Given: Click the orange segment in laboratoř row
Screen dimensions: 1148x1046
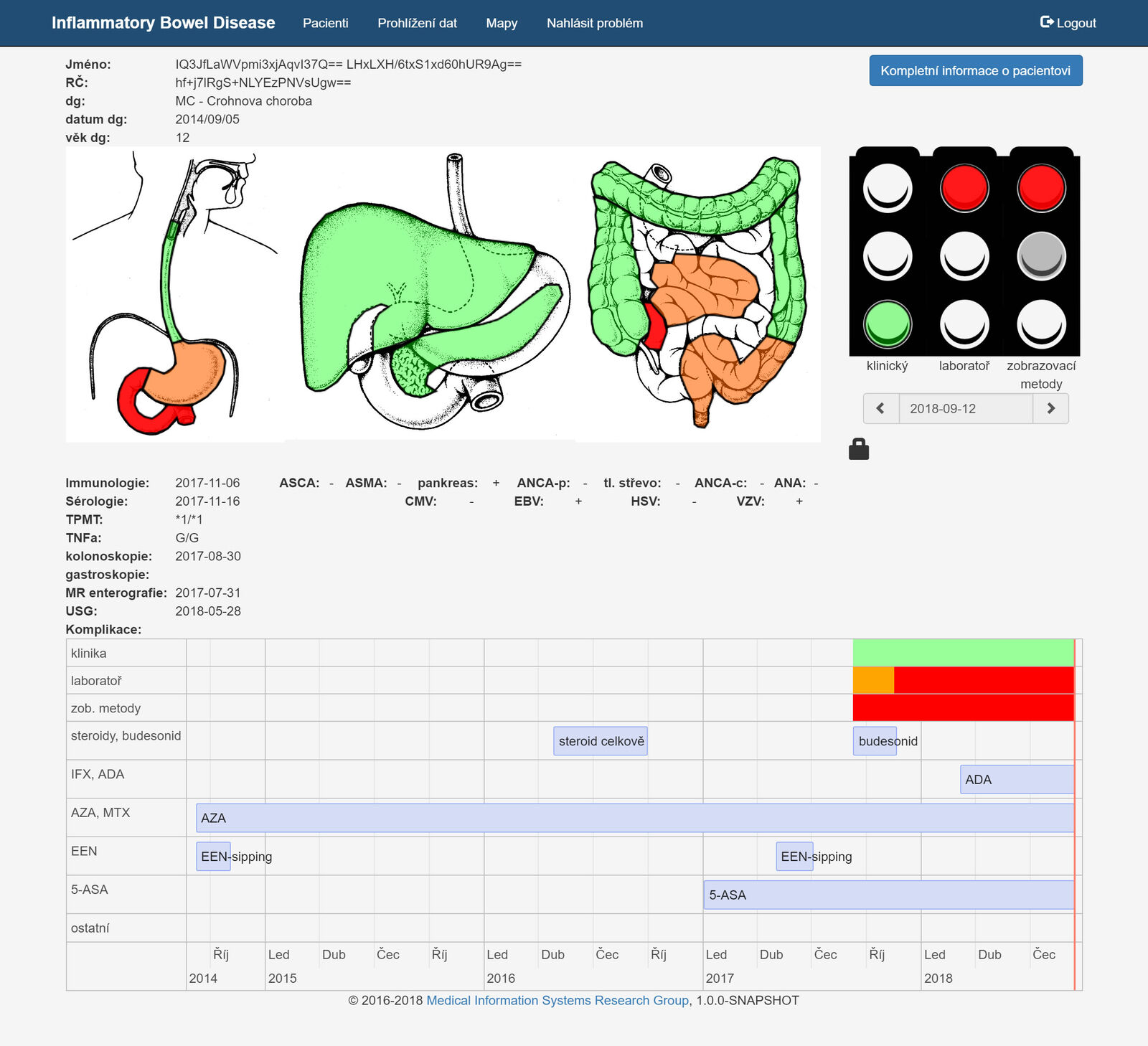Looking at the screenshot, I should click(873, 680).
